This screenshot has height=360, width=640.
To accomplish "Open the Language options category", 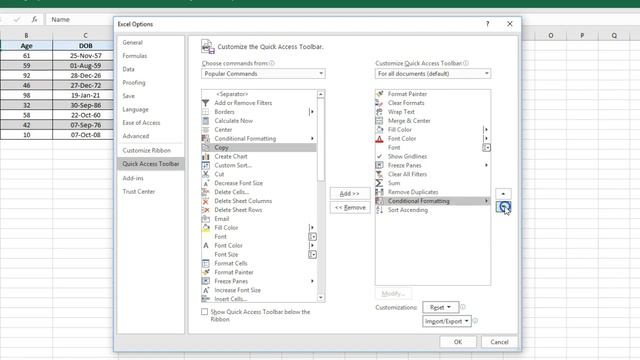I will coord(151,109).
